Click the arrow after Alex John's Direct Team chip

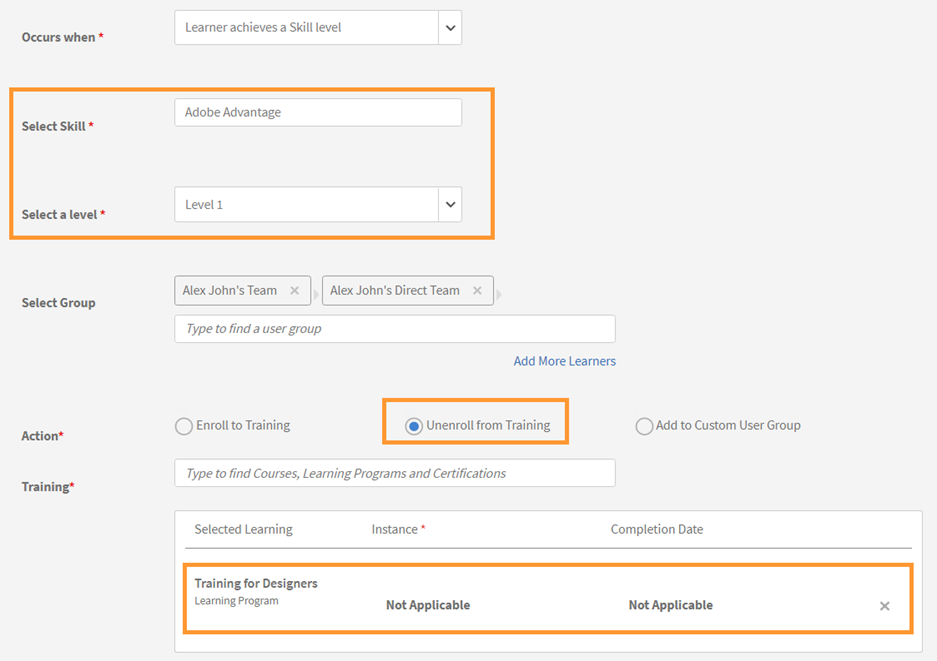point(499,294)
